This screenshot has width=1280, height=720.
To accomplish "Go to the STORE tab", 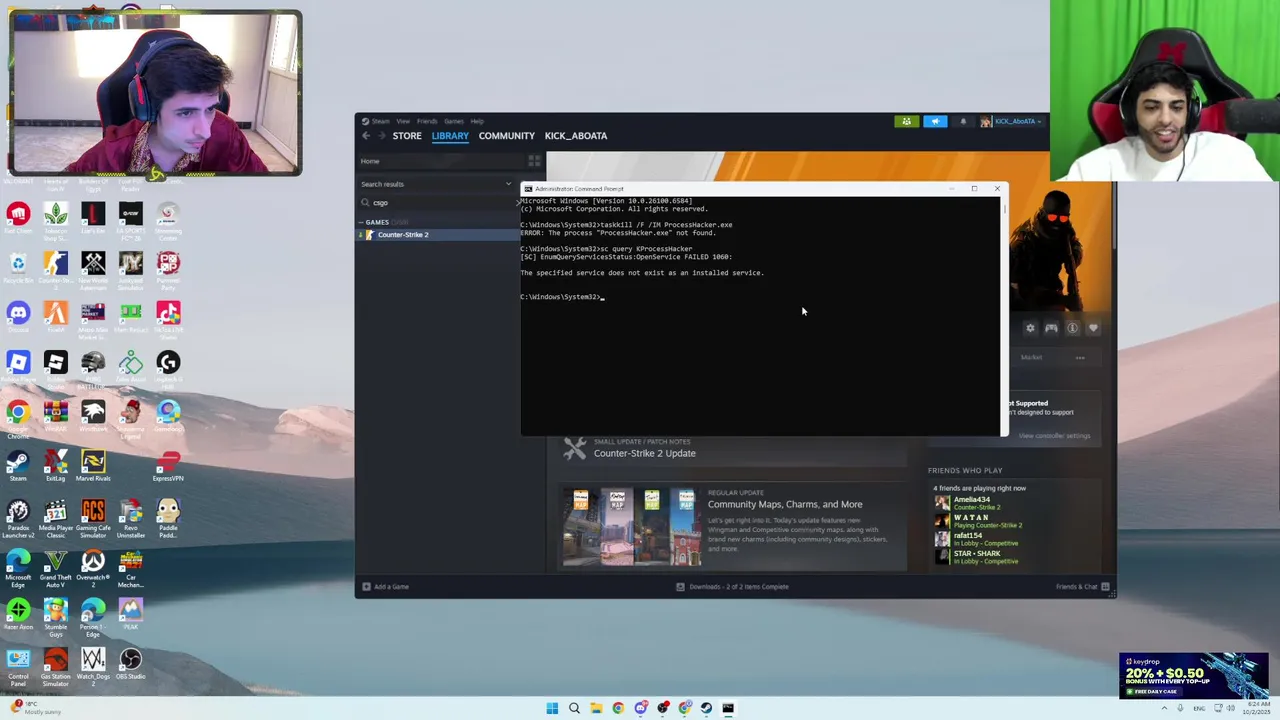I will click(x=407, y=136).
